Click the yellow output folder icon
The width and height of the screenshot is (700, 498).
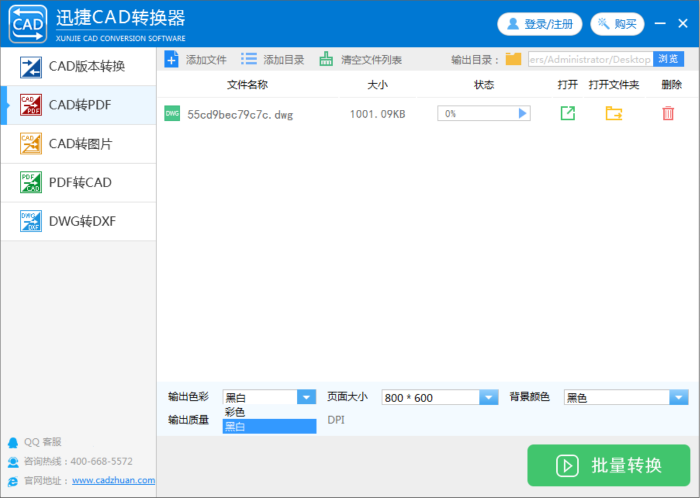[x=513, y=59]
